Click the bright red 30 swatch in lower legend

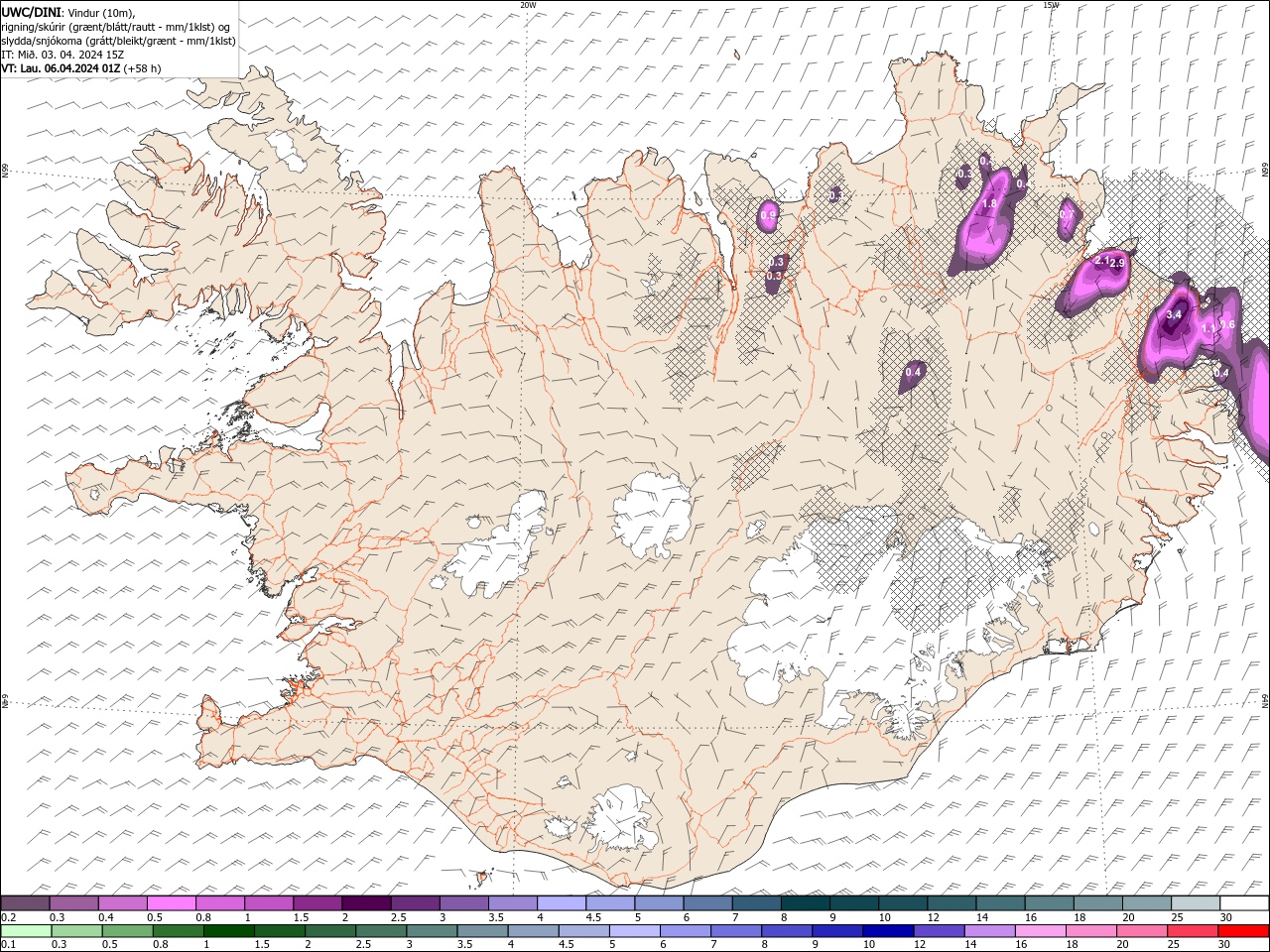coord(1244,931)
